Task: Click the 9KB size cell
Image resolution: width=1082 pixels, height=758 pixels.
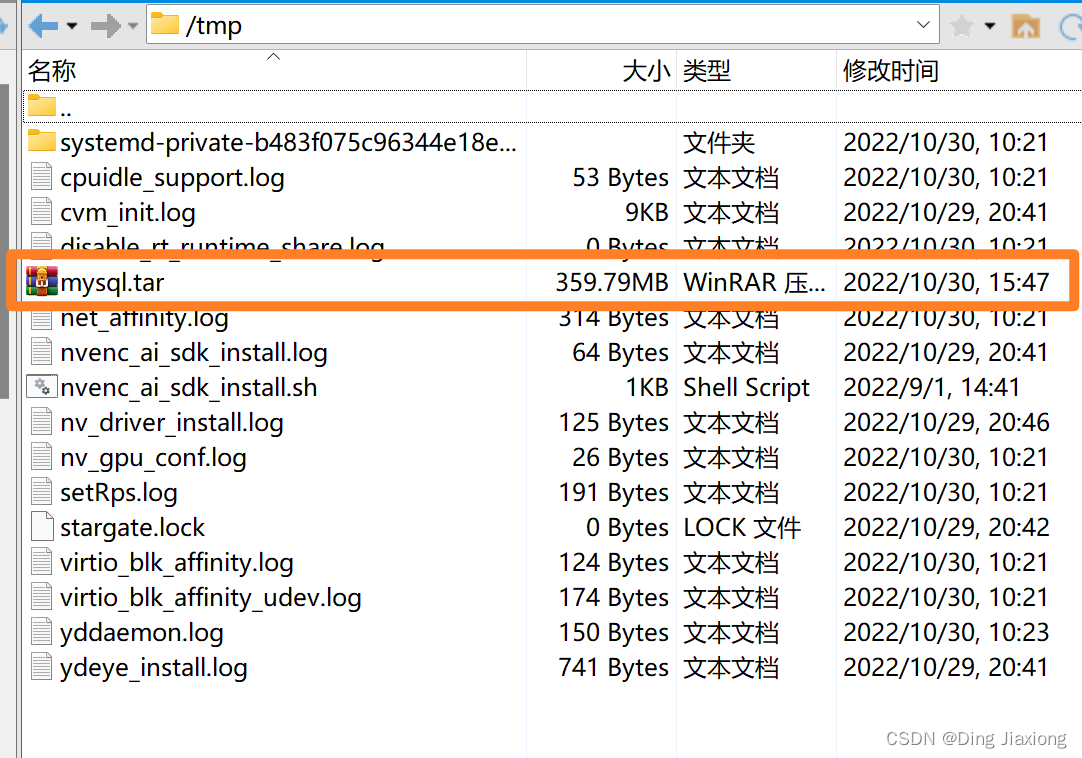Action: tap(647, 212)
